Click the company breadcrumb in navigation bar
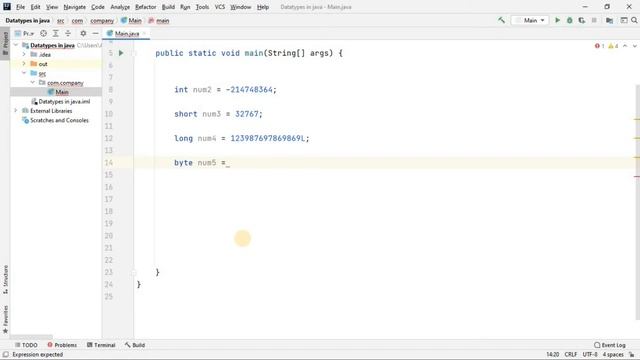This screenshot has height=360, width=640. coord(102,20)
